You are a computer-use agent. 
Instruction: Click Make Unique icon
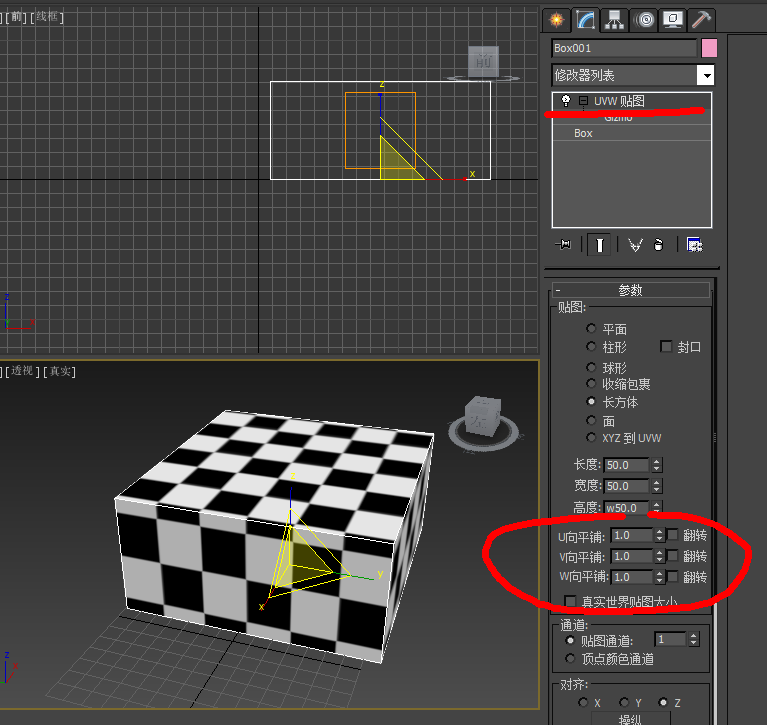pos(635,245)
